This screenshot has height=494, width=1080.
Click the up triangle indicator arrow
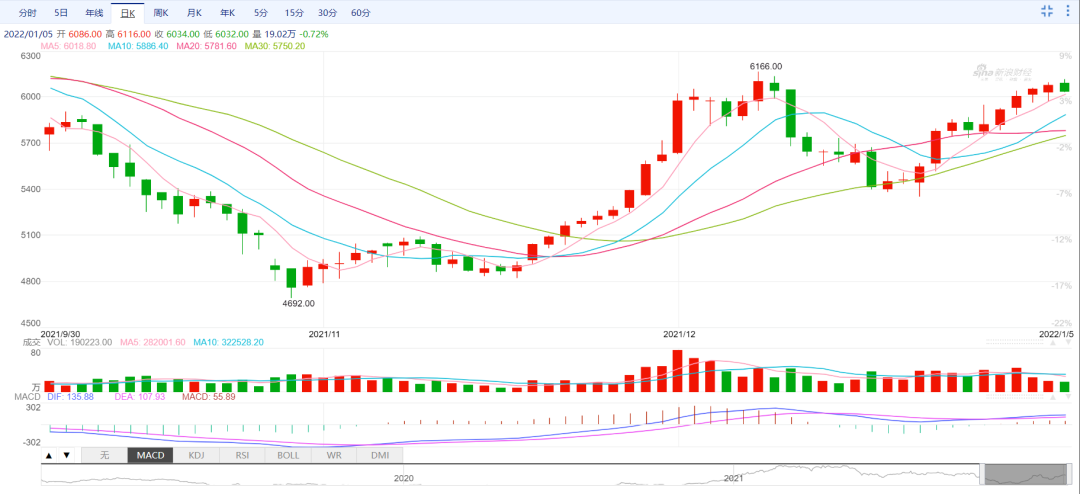point(48,455)
